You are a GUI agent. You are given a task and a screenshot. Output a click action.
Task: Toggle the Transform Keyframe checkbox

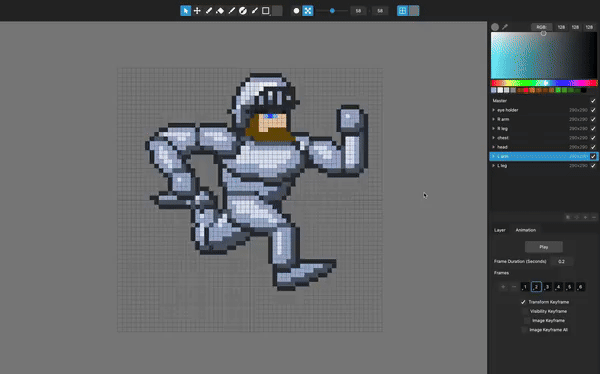click(523, 302)
